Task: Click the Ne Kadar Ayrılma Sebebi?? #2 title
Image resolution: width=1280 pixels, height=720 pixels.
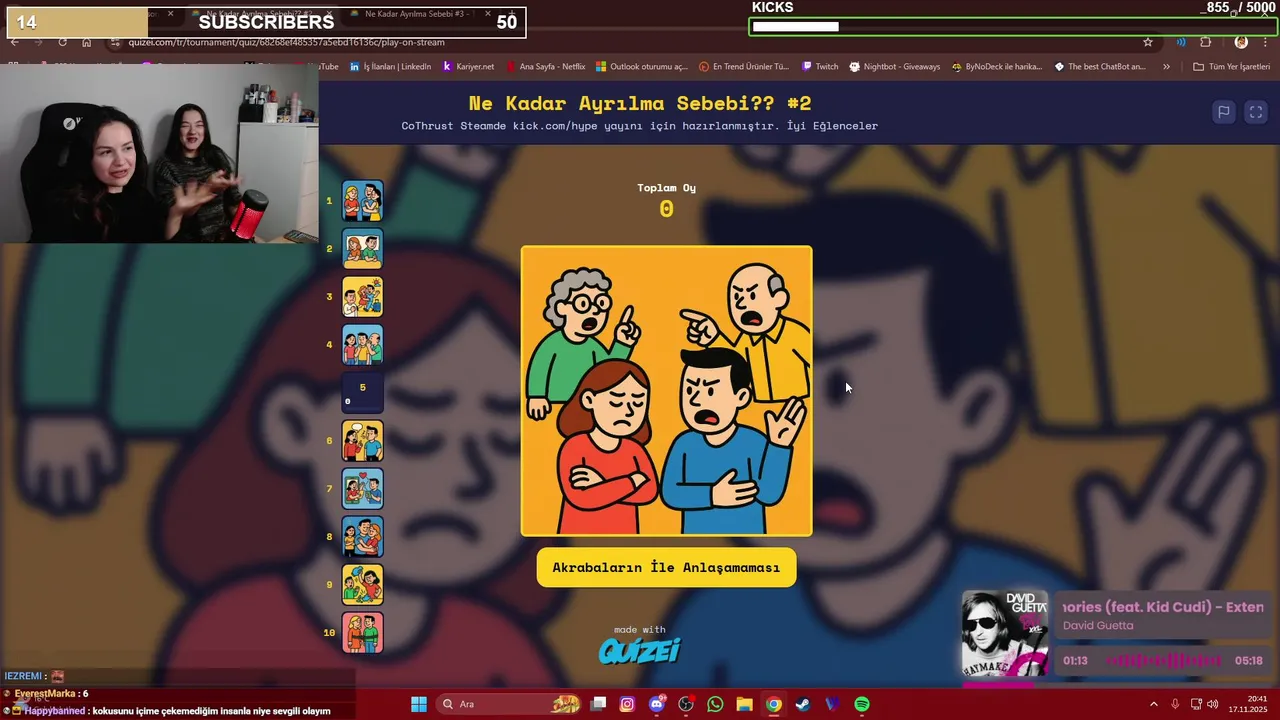Action: coord(640,103)
